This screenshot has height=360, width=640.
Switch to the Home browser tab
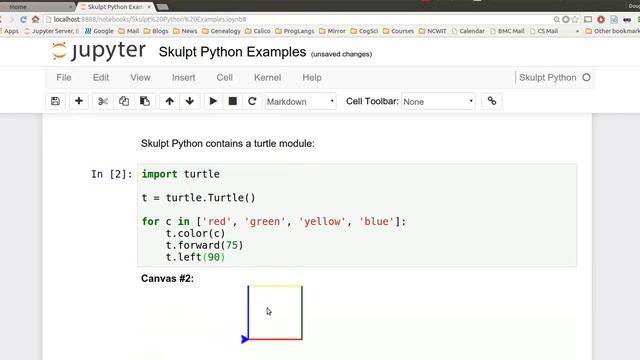point(37,7)
